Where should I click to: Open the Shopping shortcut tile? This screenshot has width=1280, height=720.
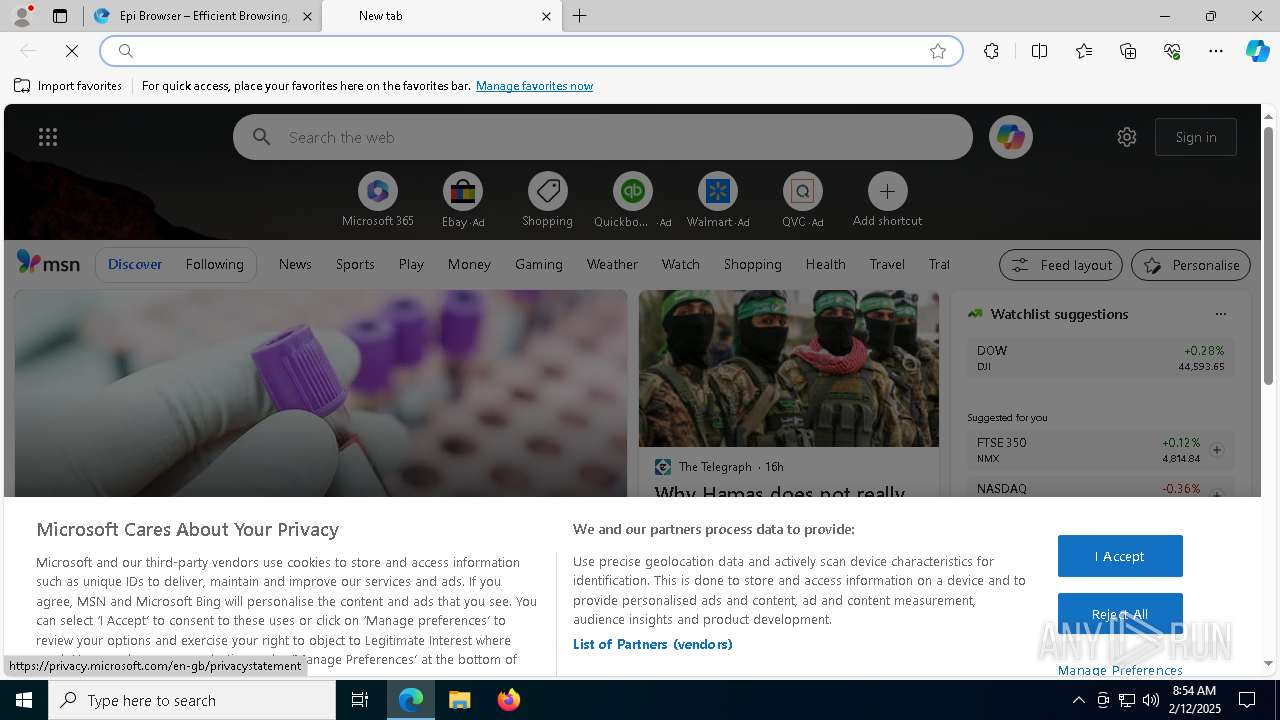tap(547, 200)
